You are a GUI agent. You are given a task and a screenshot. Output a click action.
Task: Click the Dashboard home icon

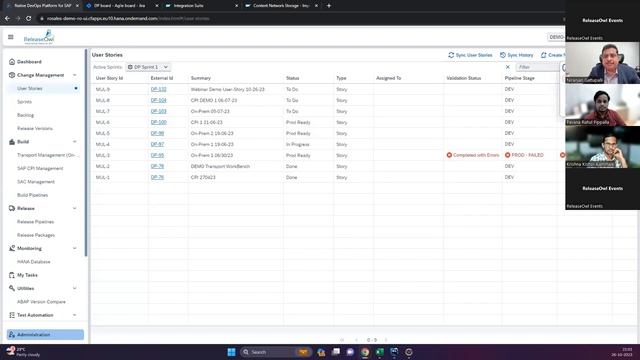coord(12,62)
